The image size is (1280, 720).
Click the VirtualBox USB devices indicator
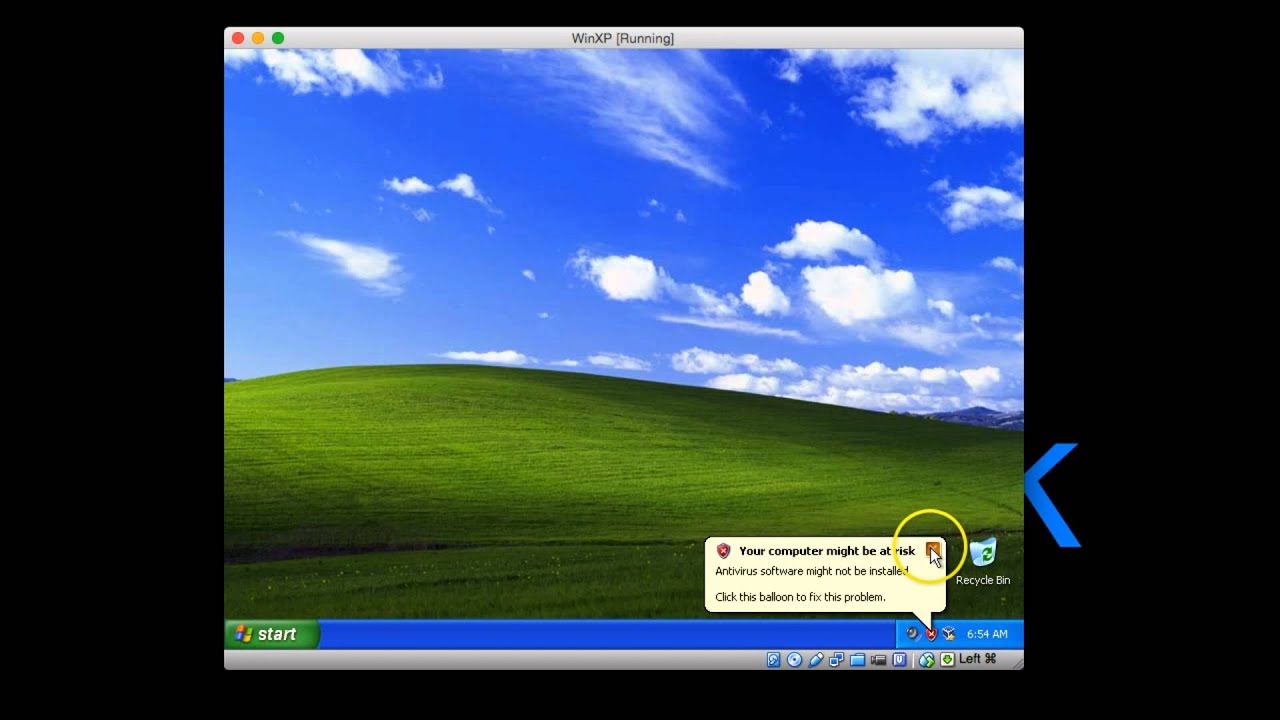(x=816, y=659)
